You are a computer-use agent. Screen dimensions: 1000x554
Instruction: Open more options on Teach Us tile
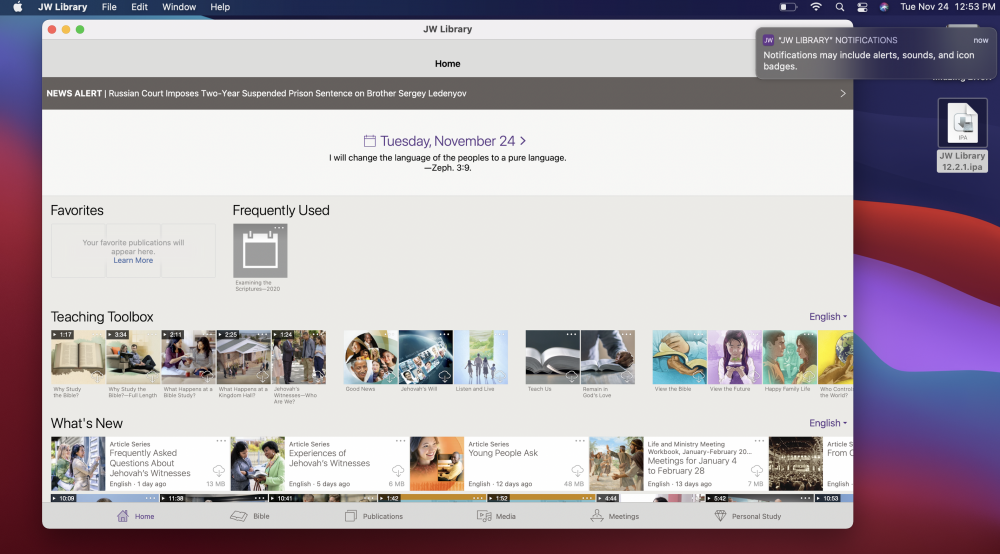coord(571,334)
